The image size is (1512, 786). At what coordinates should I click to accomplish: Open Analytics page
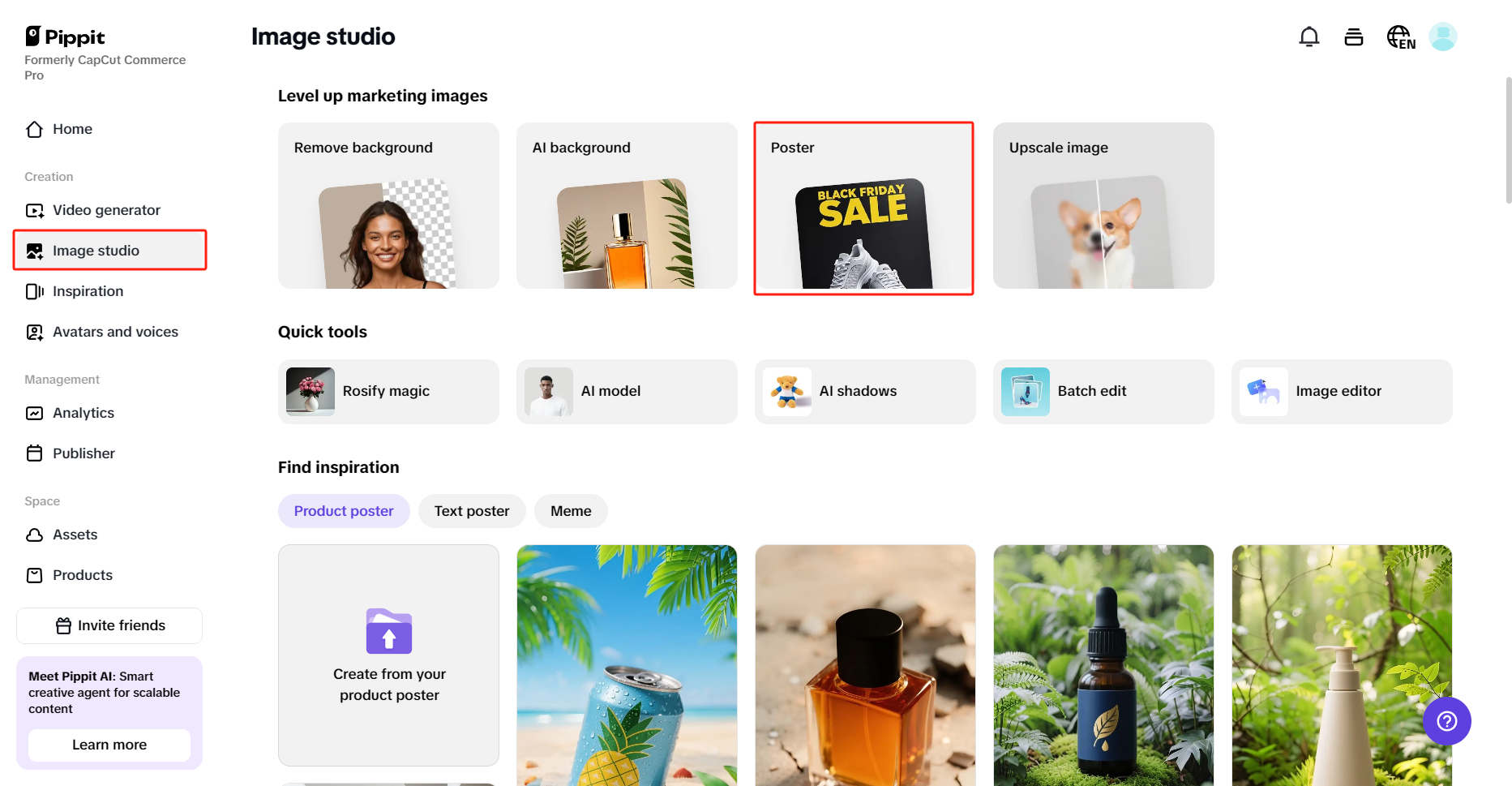coord(83,413)
